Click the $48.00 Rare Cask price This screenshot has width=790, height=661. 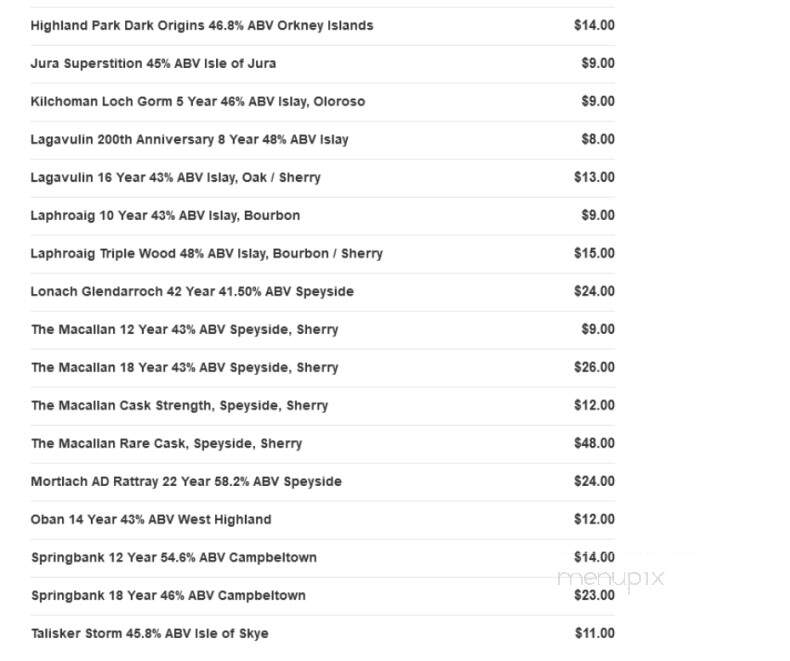coord(595,443)
